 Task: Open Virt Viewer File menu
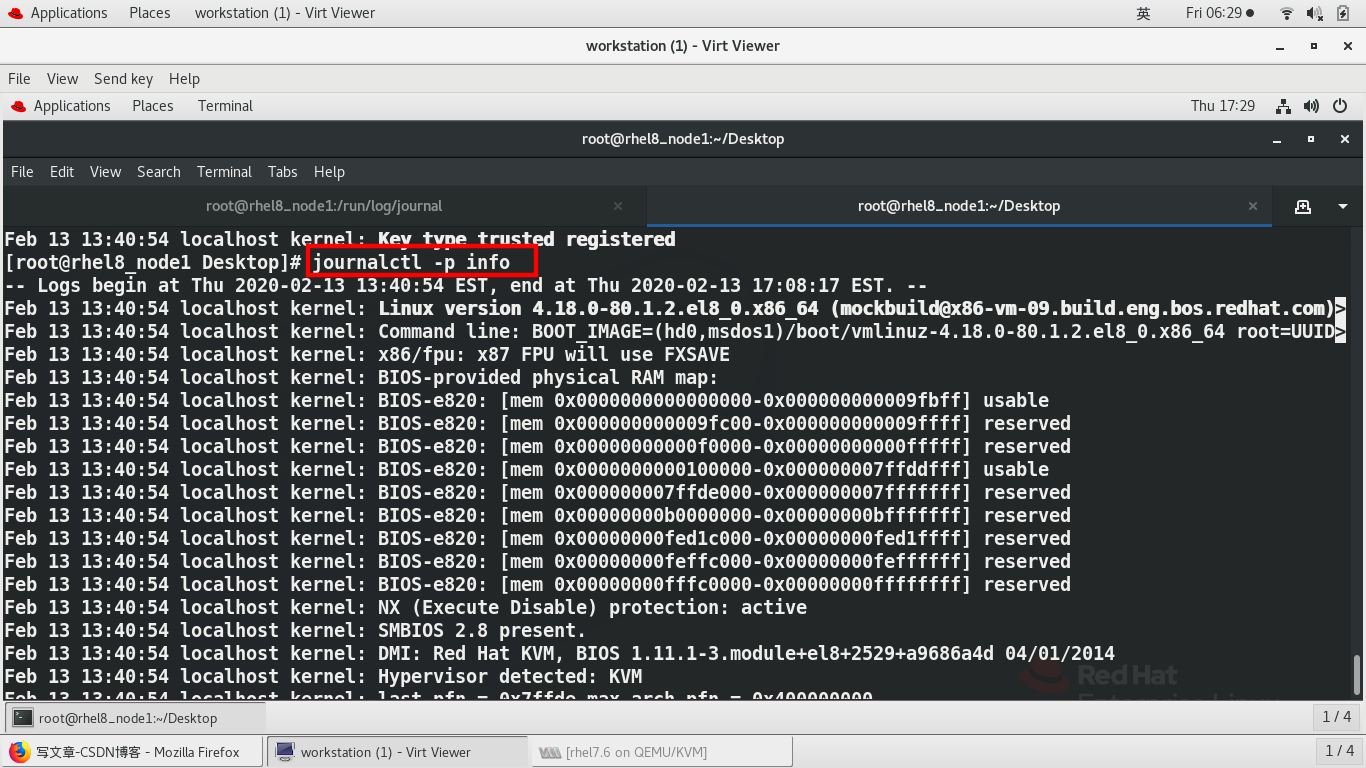click(x=19, y=79)
